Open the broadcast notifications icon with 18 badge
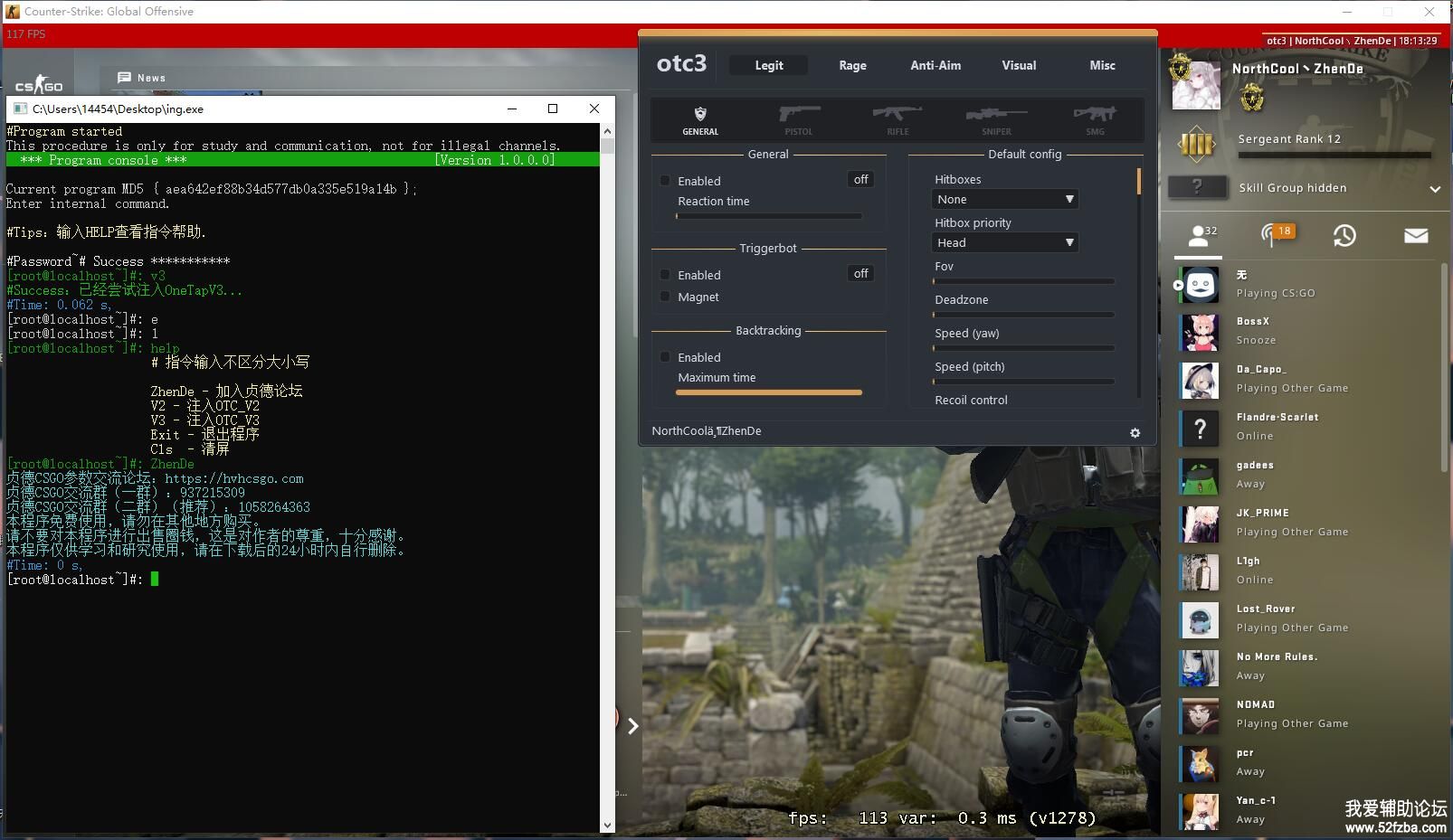Viewport: 1453px width, 840px height. point(1276,235)
